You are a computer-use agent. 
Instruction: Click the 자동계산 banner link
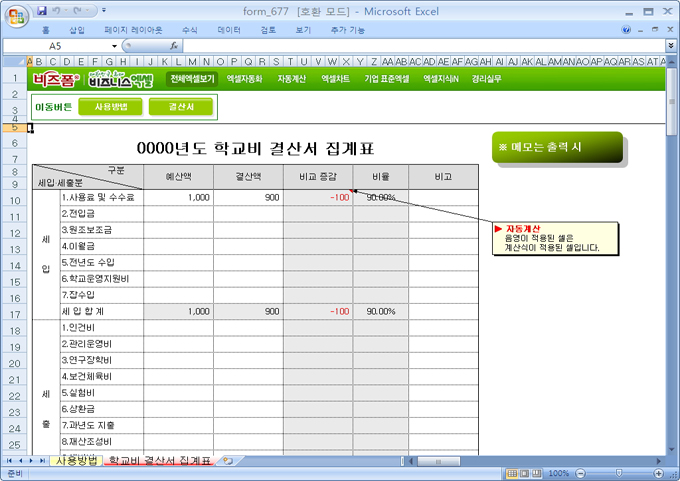coord(291,79)
